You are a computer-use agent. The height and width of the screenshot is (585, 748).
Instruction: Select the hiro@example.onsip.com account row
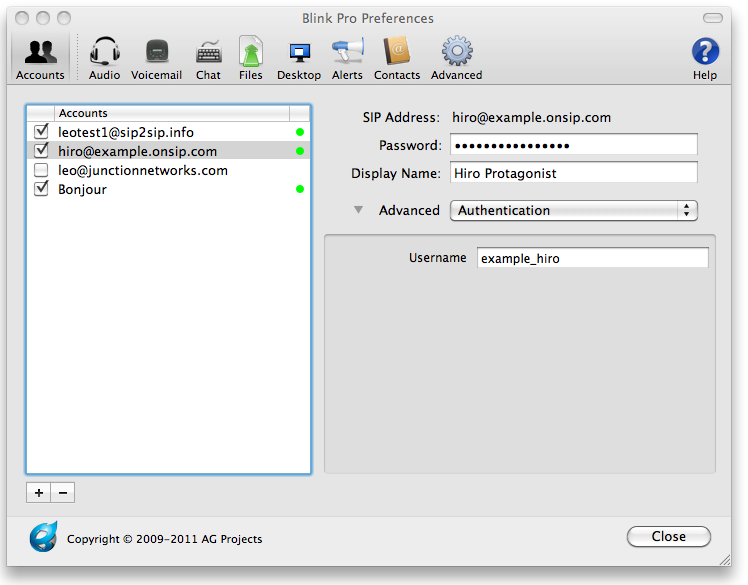(168, 151)
